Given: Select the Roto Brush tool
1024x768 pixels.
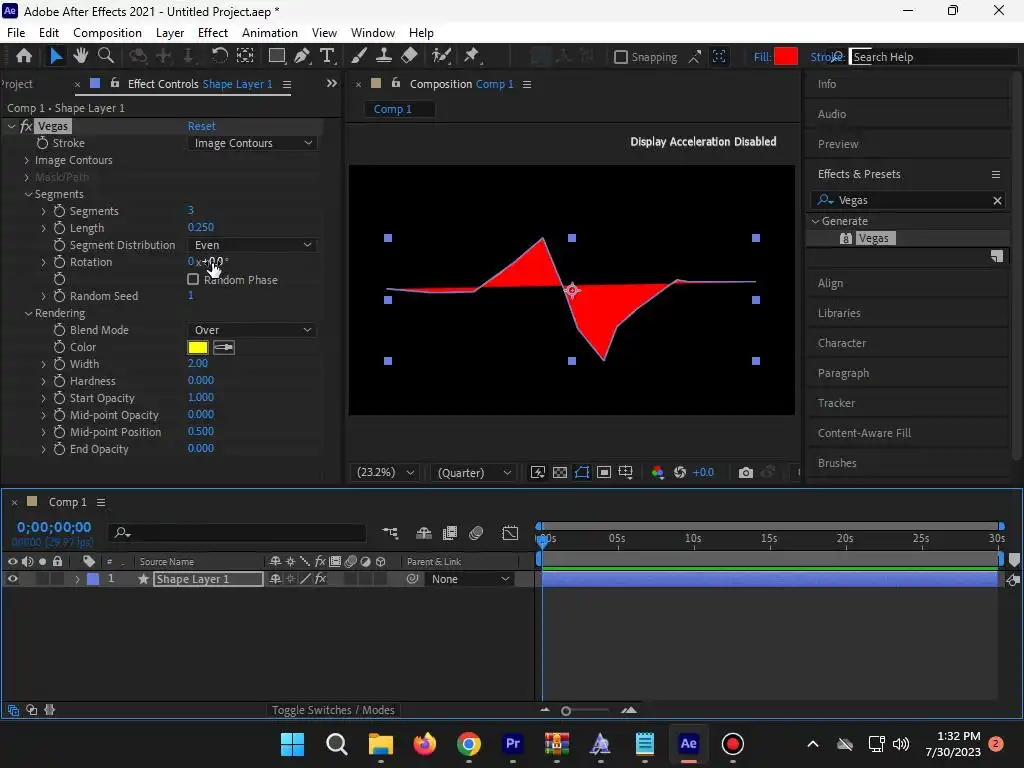Looking at the screenshot, I should 441,56.
